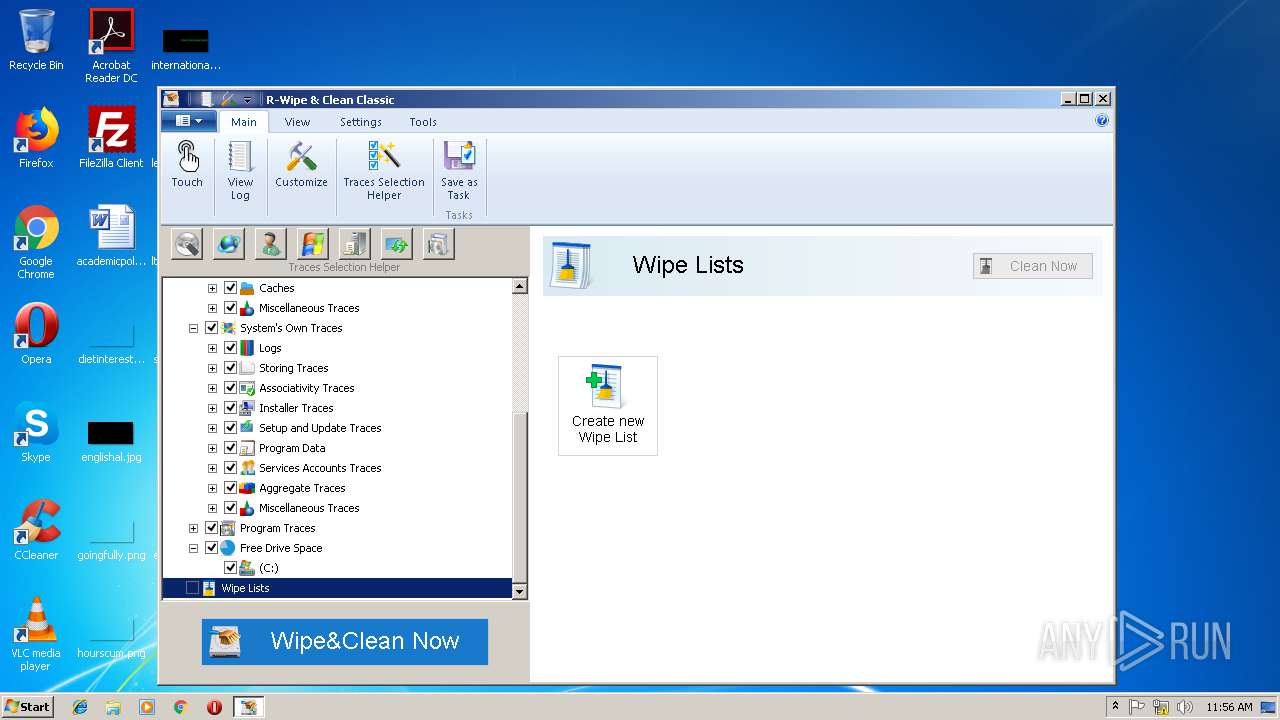Open the Firefox desktop shortcut
The width and height of the screenshot is (1280, 720).
click(36, 138)
